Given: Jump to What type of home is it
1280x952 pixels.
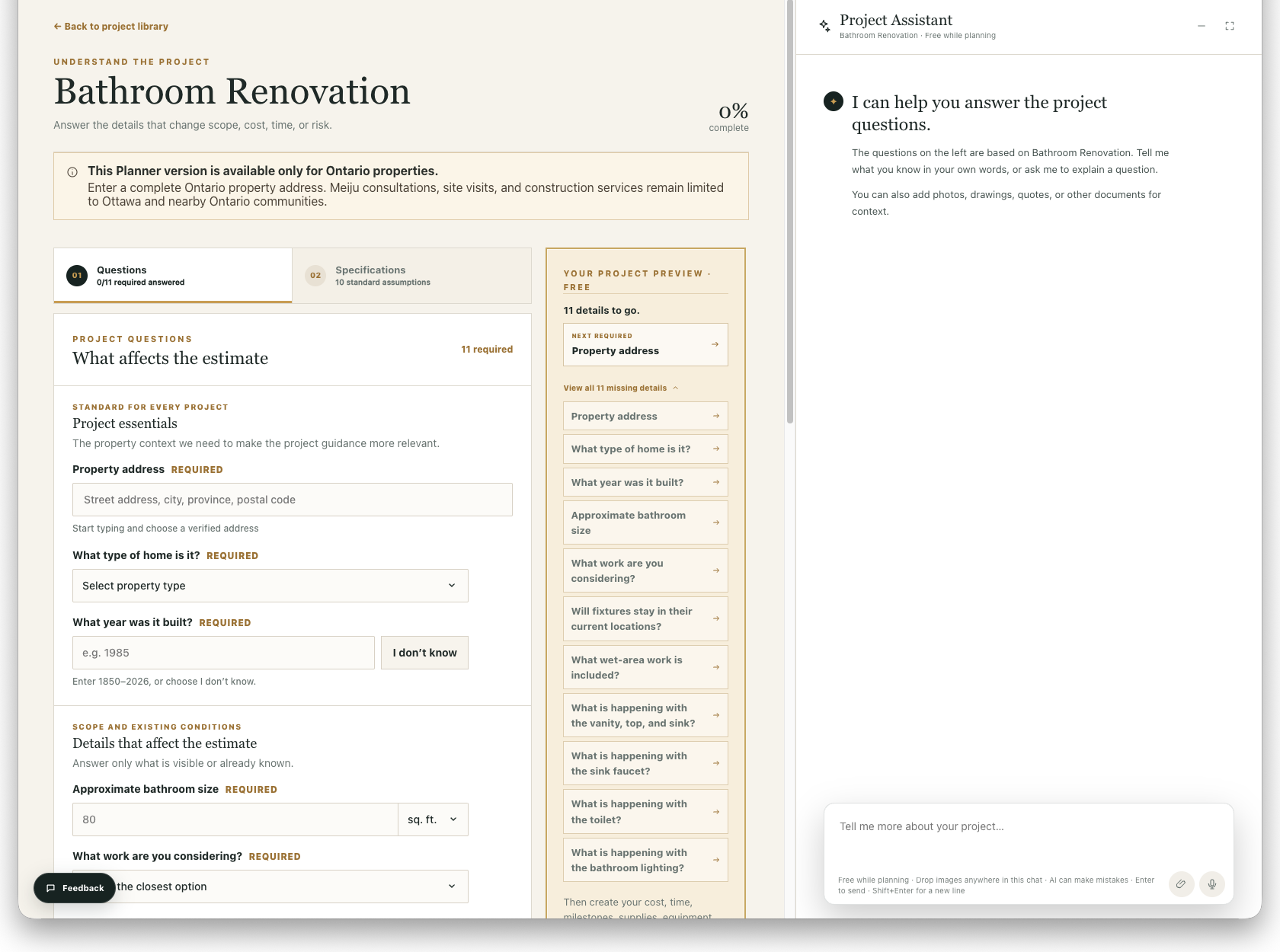Looking at the screenshot, I should [x=645, y=449].
